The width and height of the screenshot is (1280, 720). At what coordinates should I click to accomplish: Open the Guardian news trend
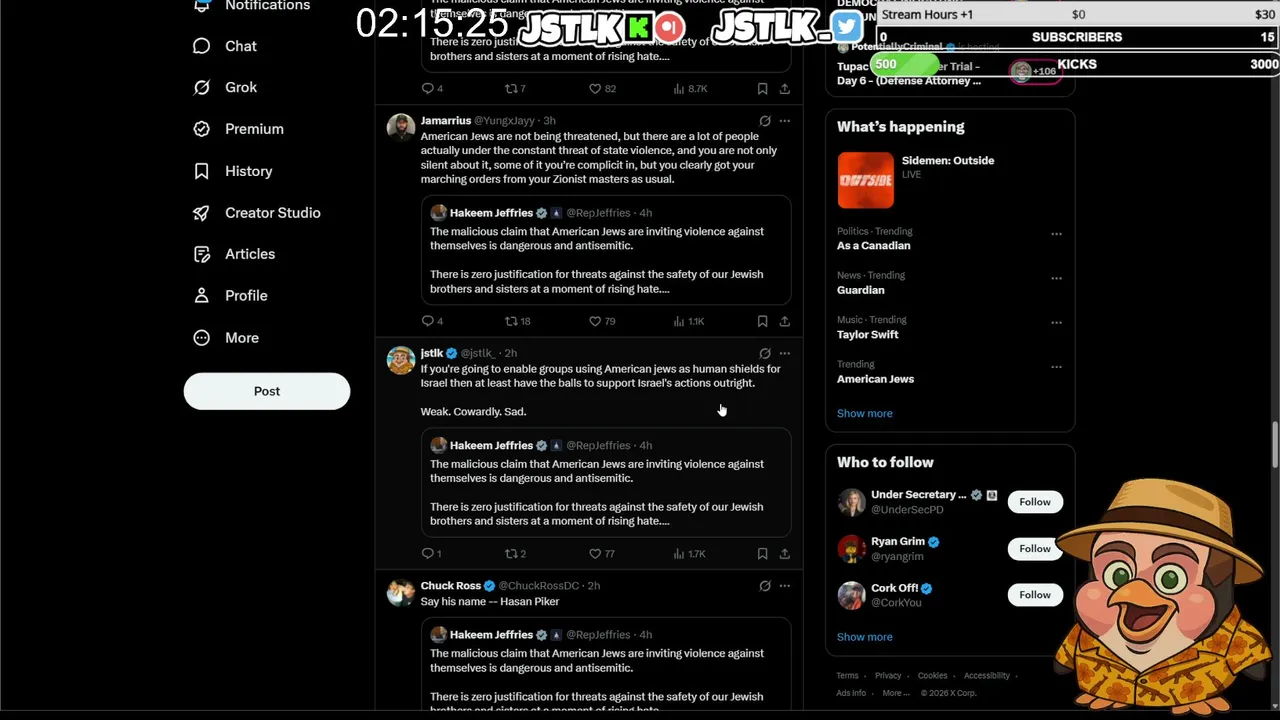pyautogui.click(x=860, y=290)
